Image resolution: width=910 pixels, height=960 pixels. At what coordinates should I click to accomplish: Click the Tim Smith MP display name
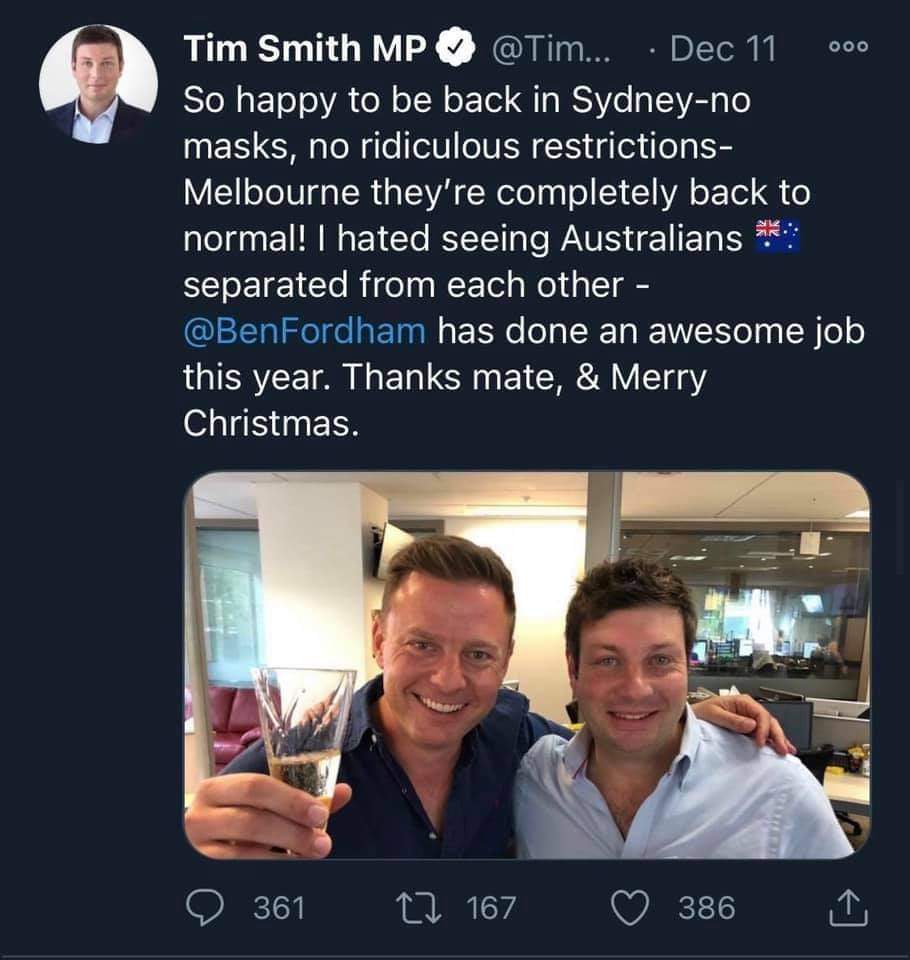pos(306,50)
